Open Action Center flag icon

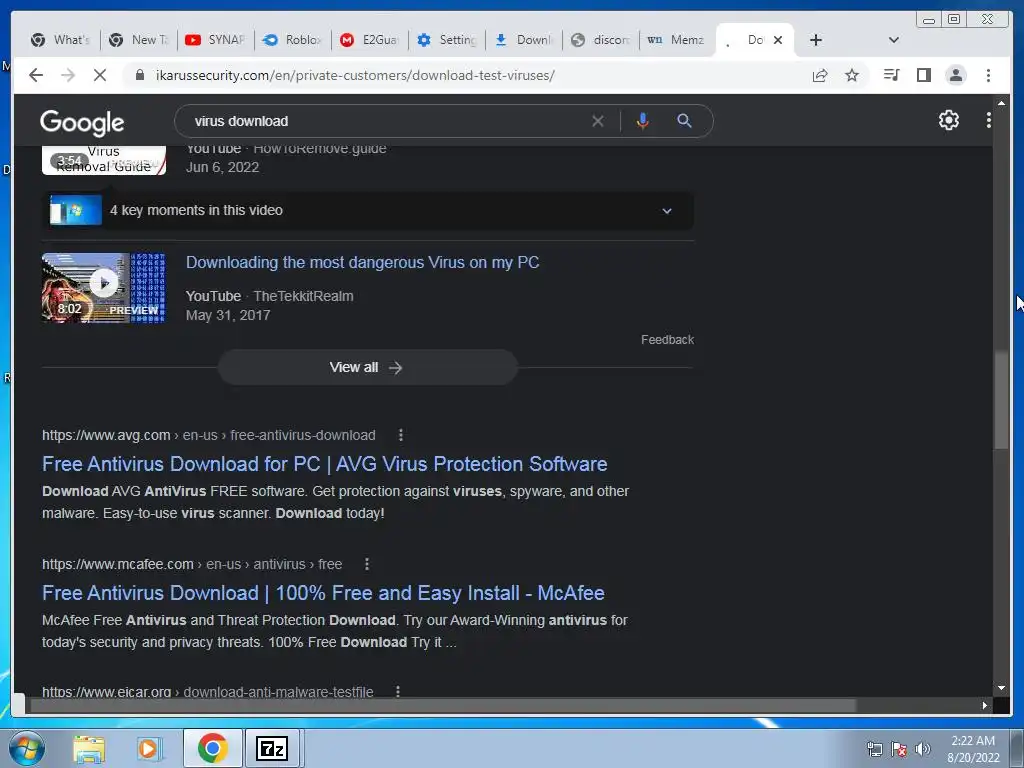pos(899,749)
